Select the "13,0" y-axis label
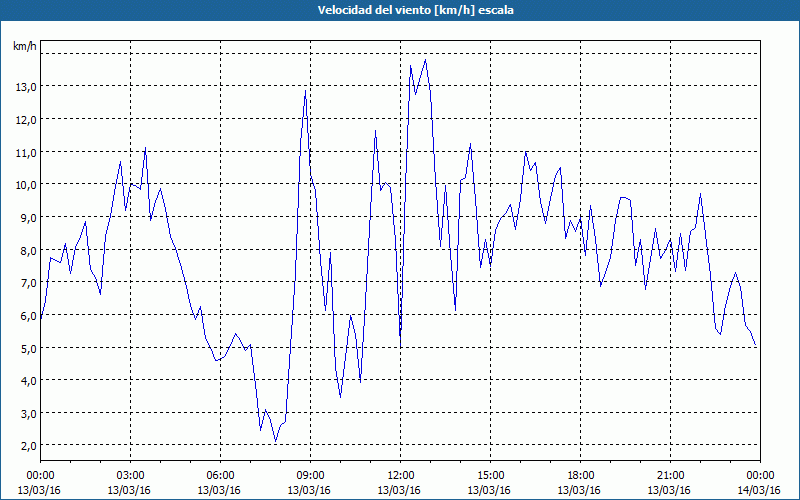The image size is (800, 500). tap(26, 87)
